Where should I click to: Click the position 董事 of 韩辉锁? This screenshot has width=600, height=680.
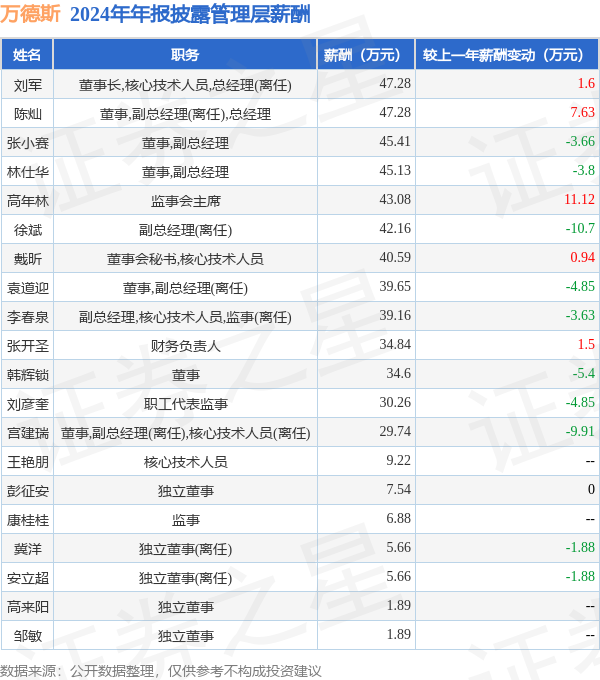[x=185, y=375]
